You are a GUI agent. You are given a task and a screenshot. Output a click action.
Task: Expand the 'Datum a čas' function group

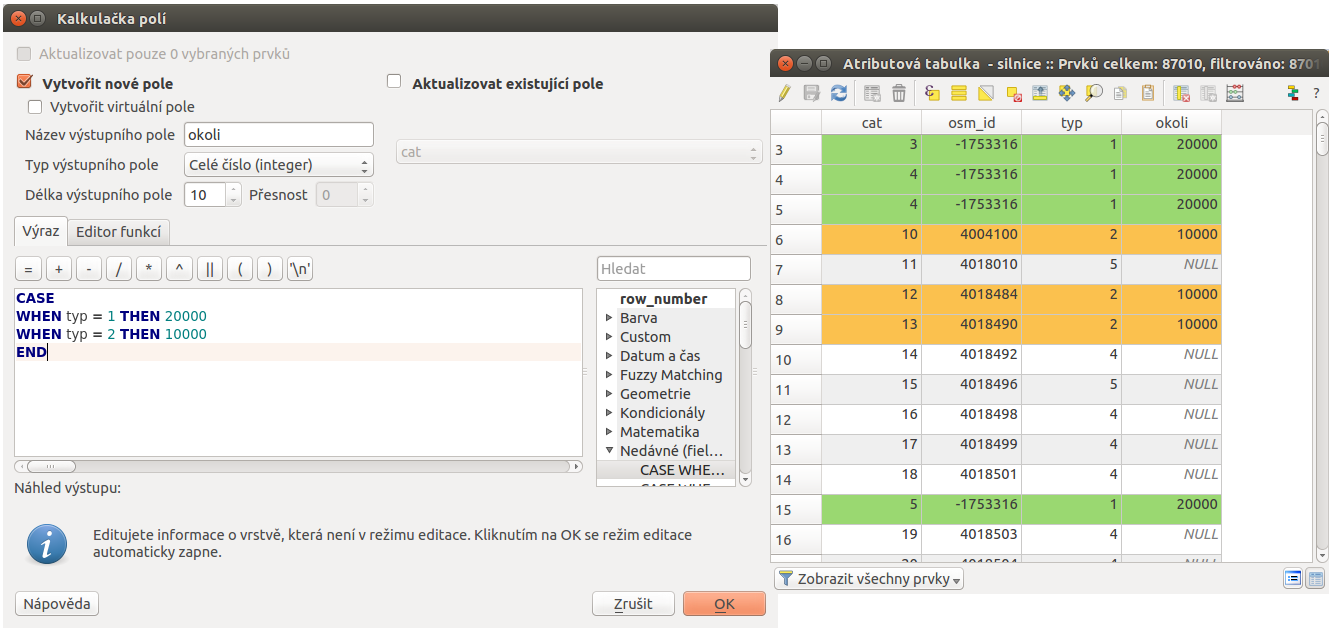pos(610,356)
